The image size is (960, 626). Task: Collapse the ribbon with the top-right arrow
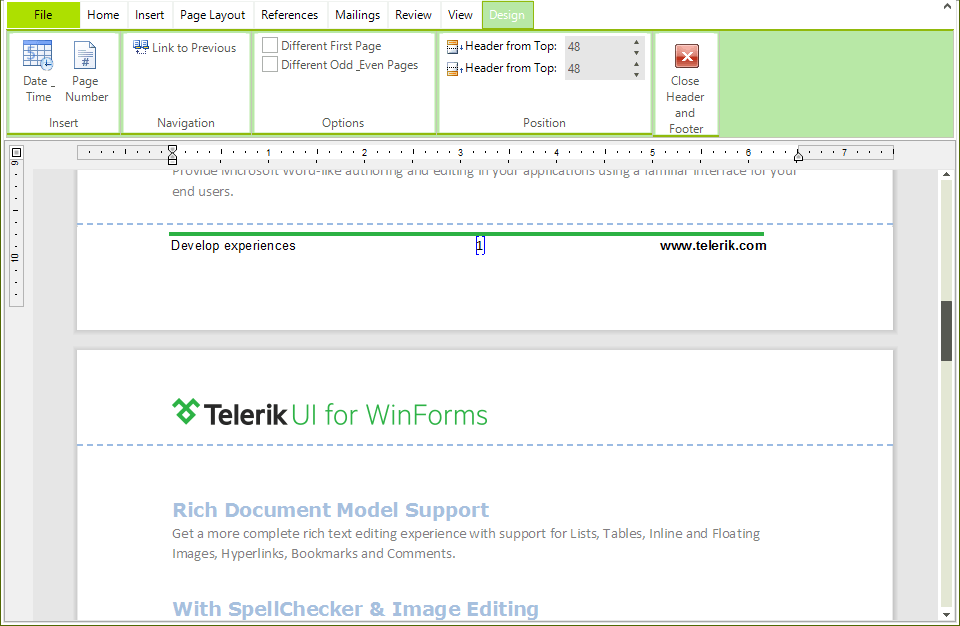(x=947, y=7)
